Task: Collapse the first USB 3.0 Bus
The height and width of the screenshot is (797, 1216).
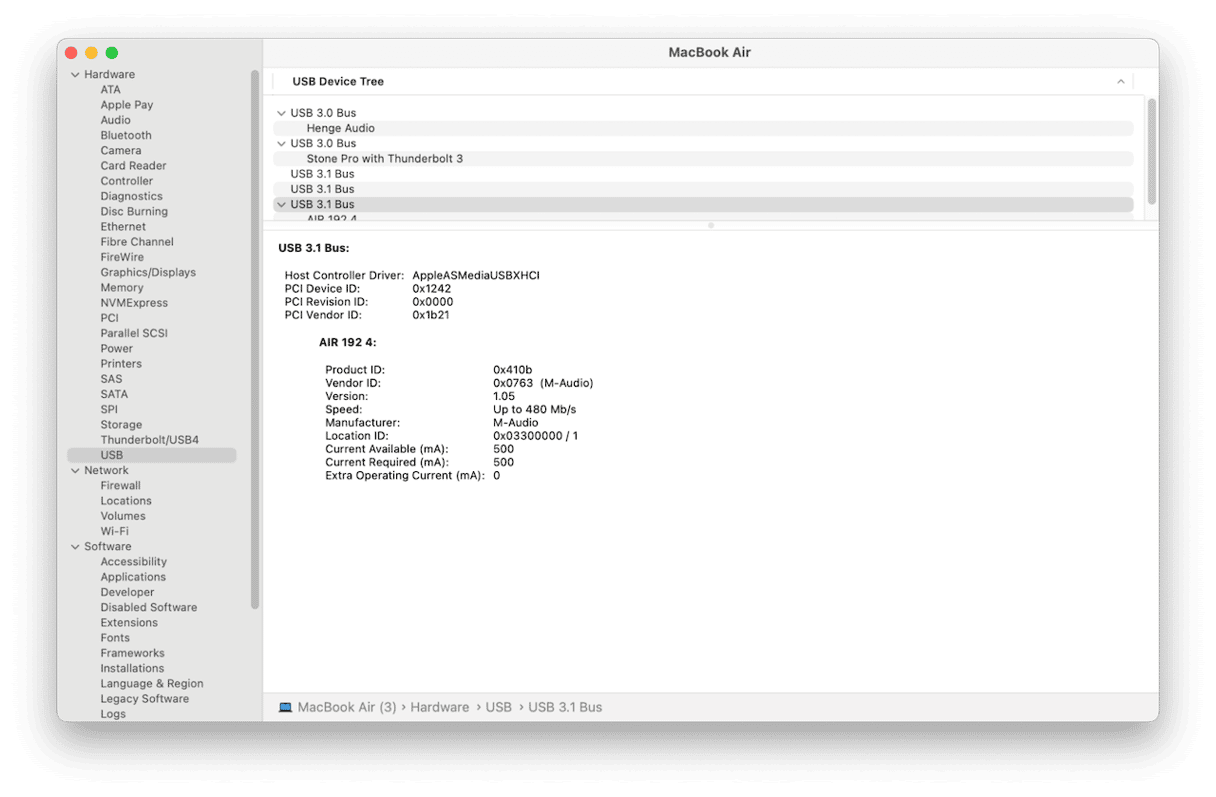Action: click(x=281, y=113)
